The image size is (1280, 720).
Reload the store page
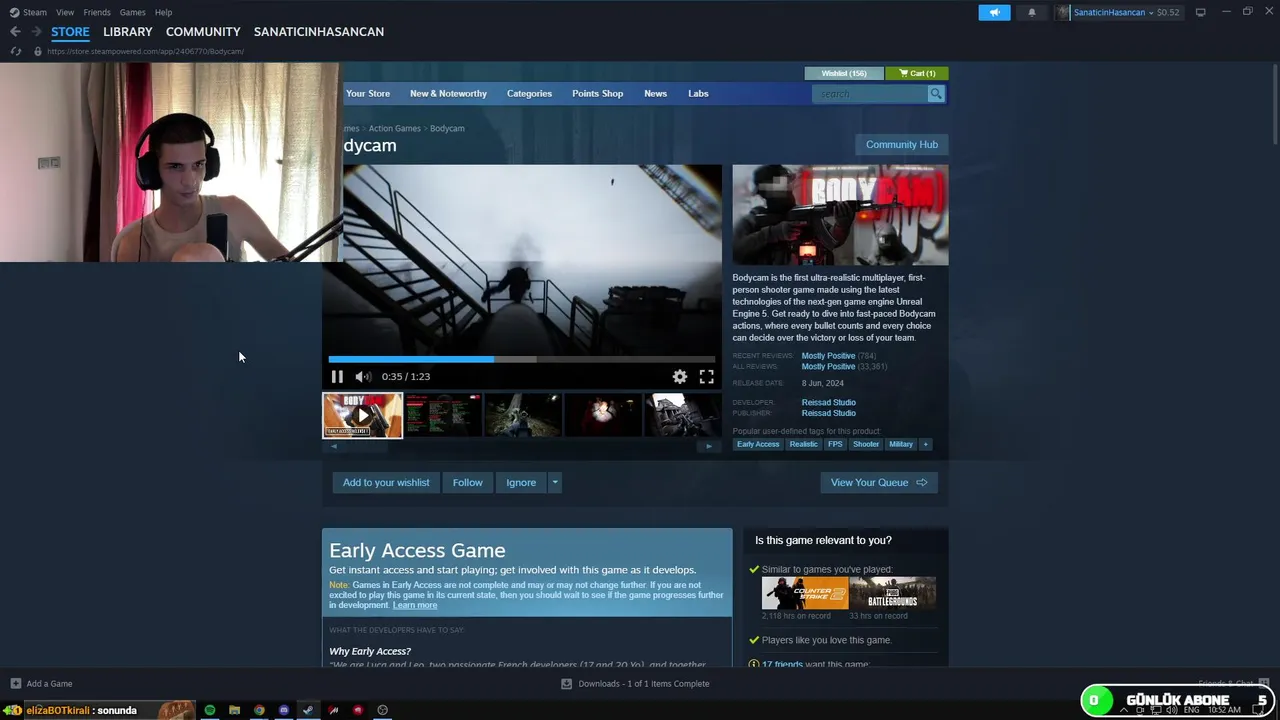(15, 51)
